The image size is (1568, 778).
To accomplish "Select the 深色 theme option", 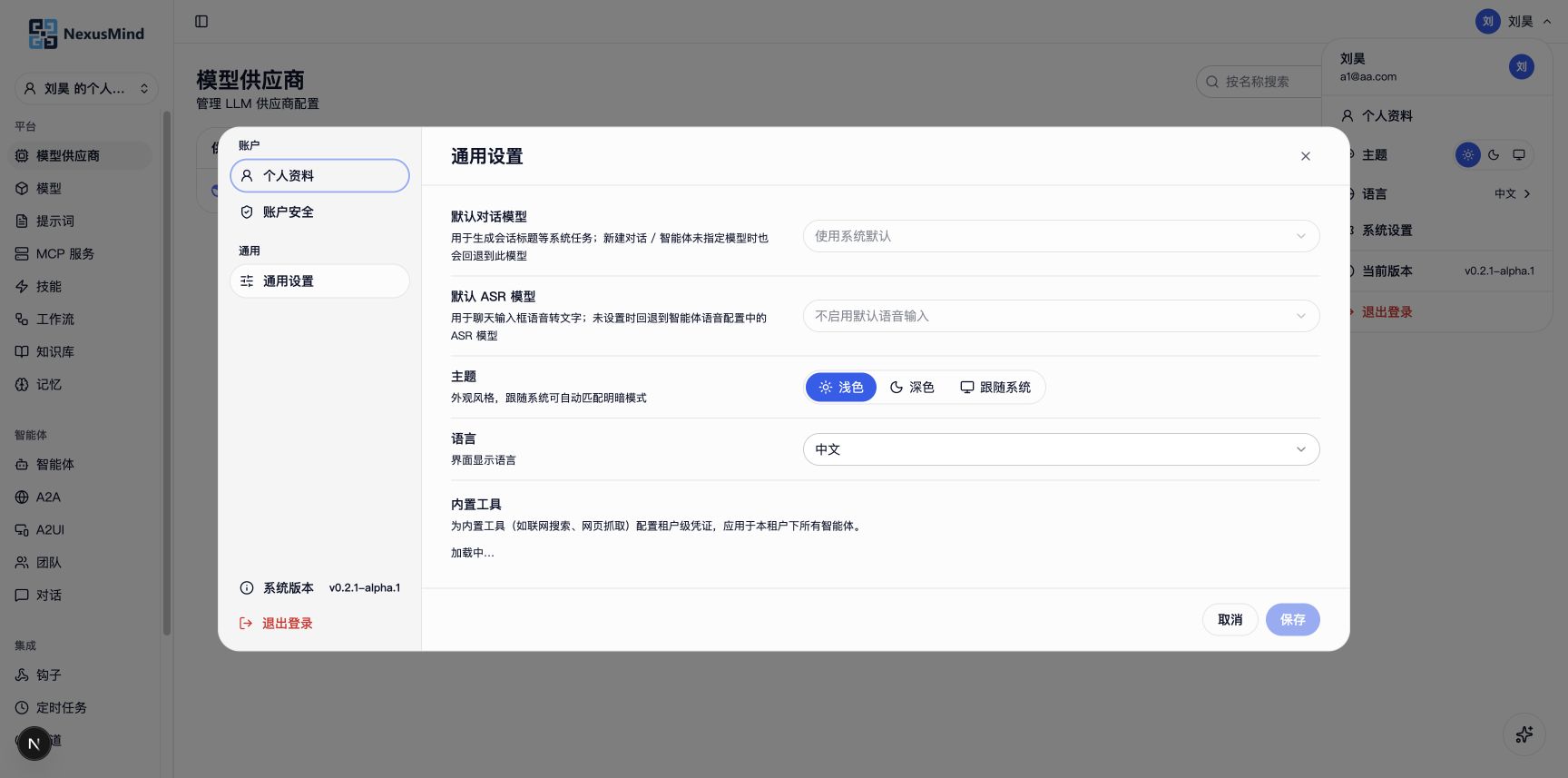I will point(912,387).
